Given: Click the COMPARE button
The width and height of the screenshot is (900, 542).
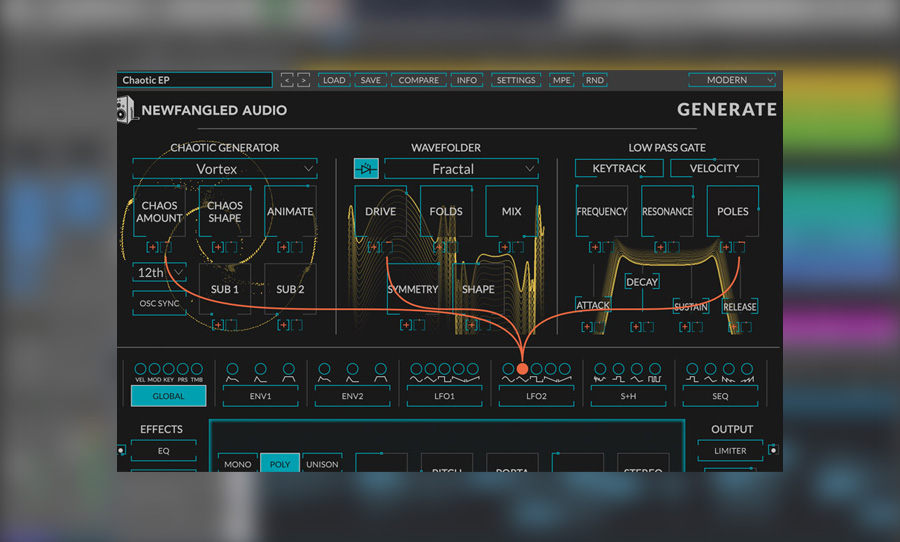Looking at the screenshot, I should pyautogui.click(x=417, y=80).
